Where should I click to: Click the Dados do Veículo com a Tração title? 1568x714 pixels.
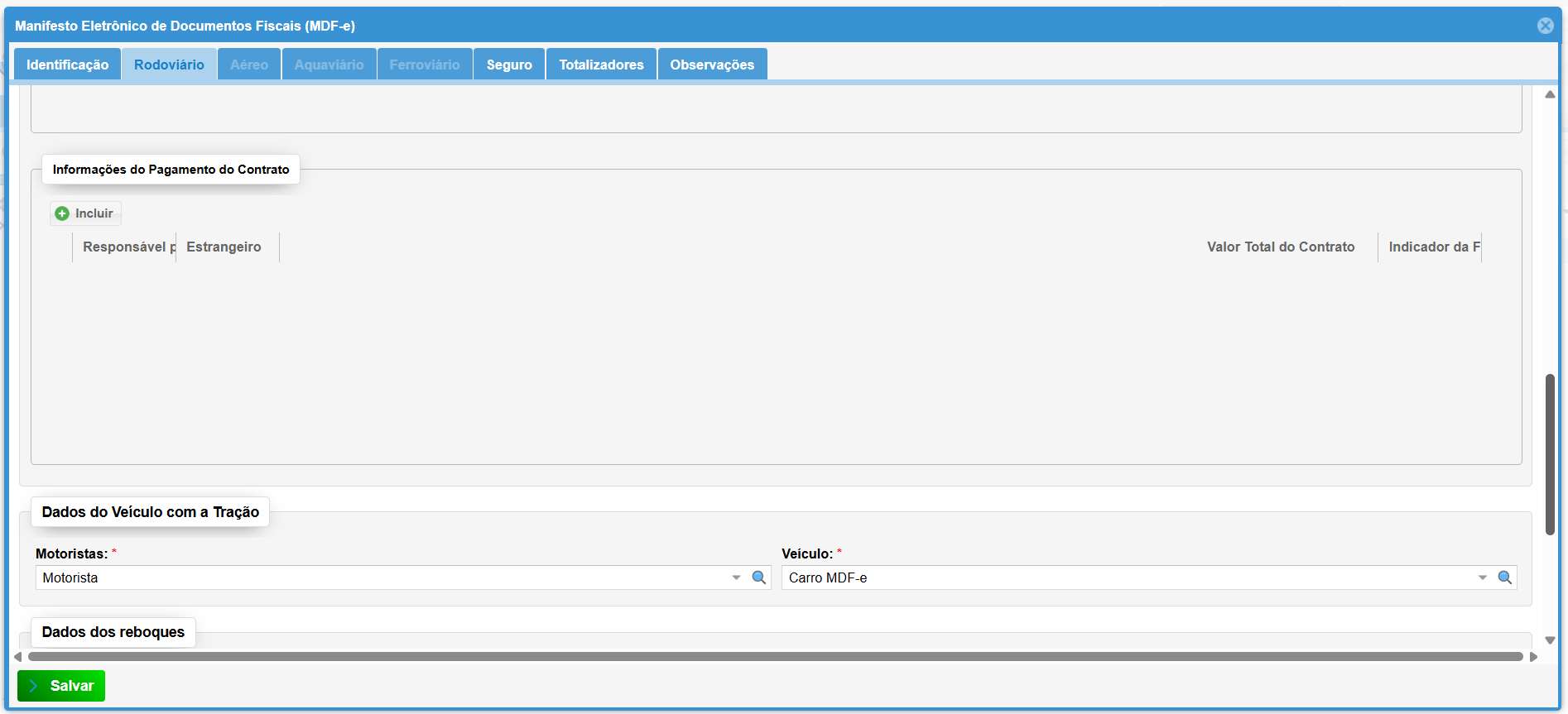(151, 512)
